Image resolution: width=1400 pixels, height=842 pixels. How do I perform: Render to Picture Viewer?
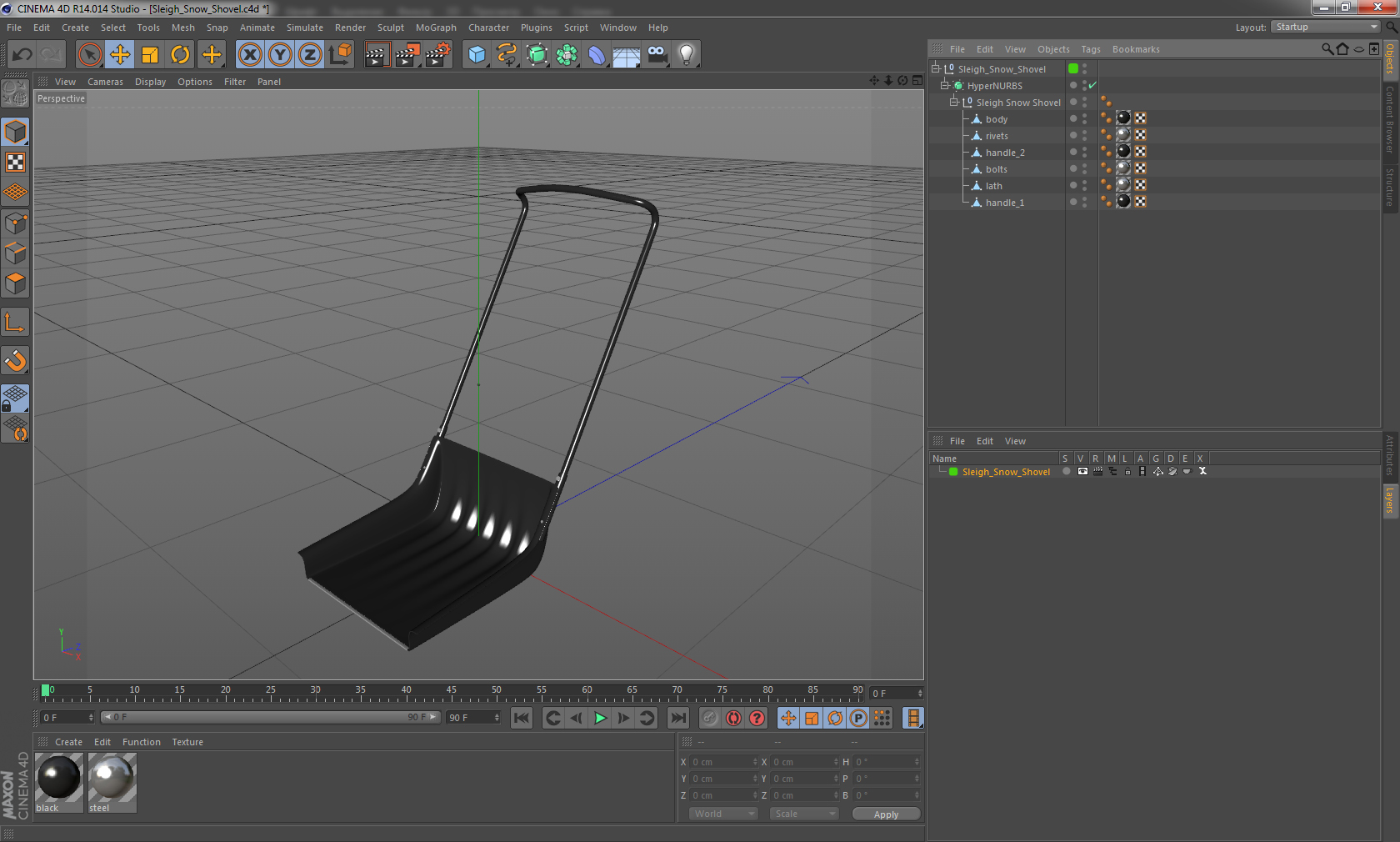[x=407, y=55]
